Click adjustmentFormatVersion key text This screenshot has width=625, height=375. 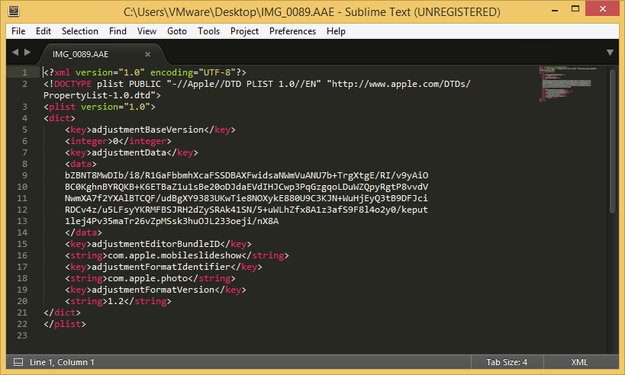153,290
